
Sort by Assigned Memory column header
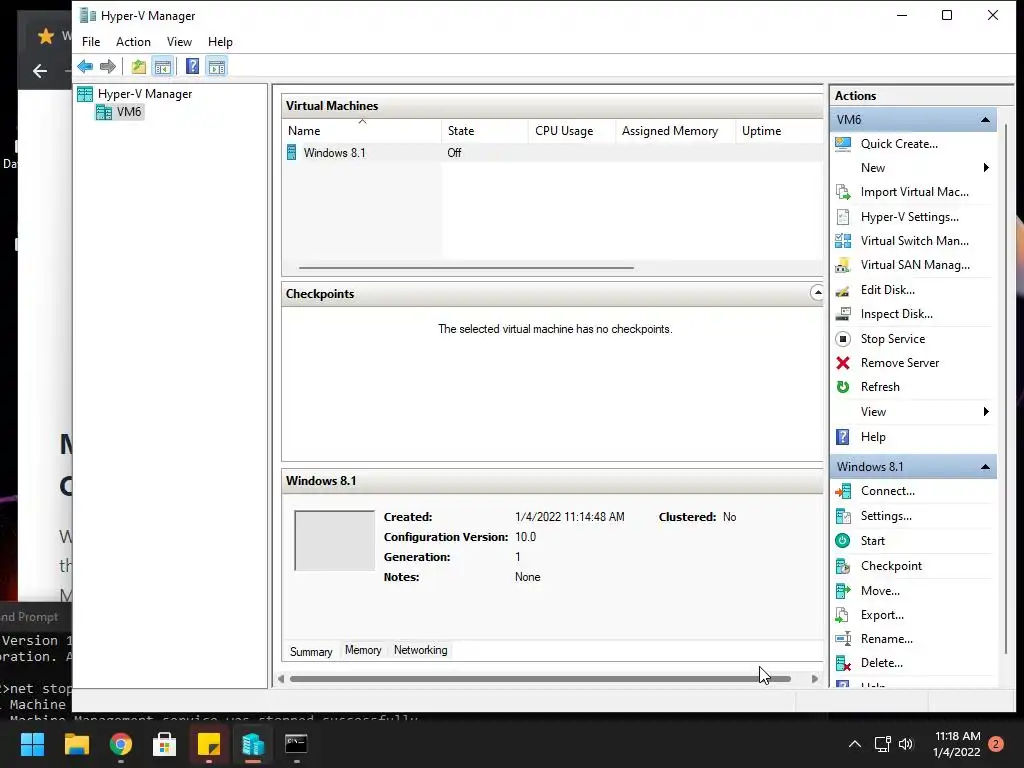[675, 131]
